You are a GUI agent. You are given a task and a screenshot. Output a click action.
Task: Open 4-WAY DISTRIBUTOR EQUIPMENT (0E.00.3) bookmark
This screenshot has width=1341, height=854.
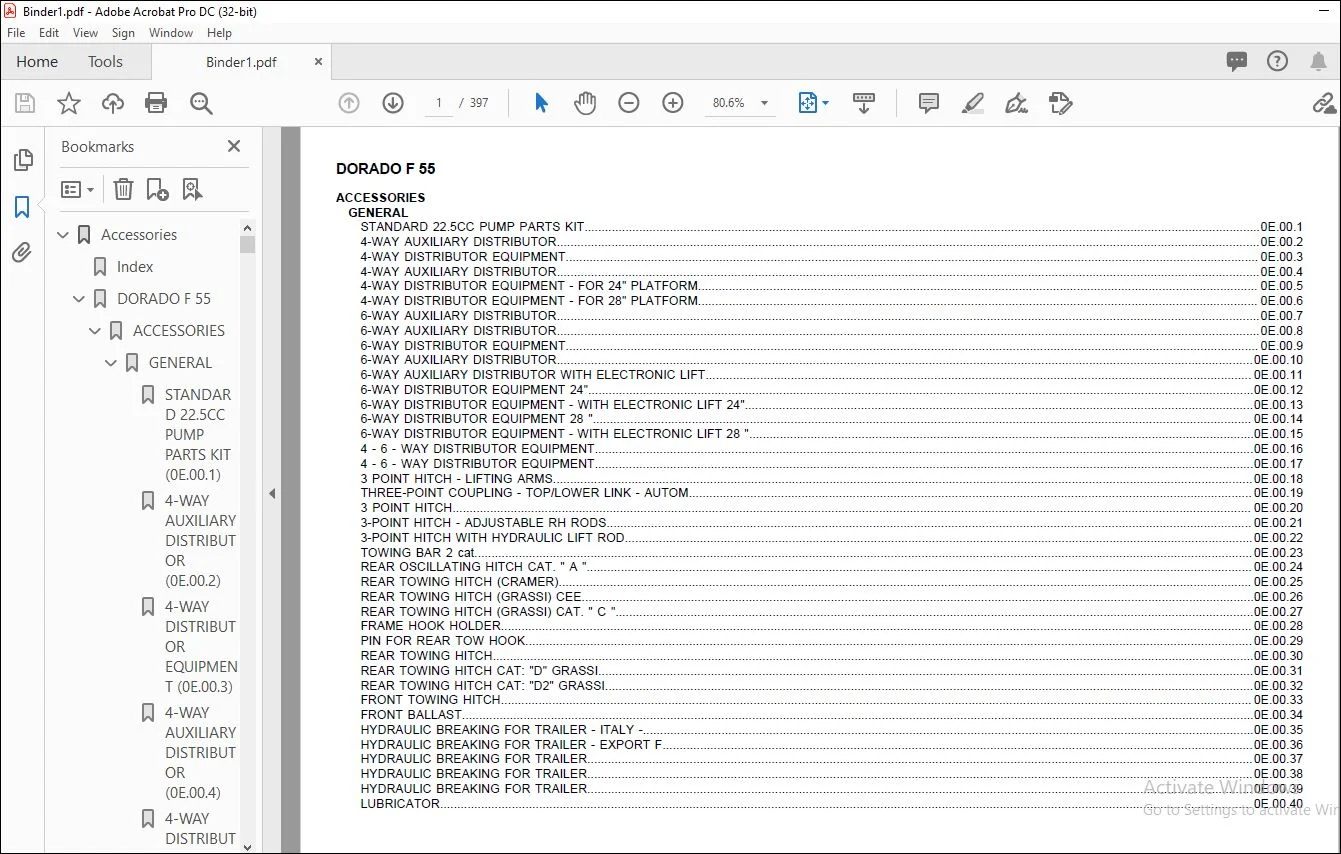(x=201, y=647)
